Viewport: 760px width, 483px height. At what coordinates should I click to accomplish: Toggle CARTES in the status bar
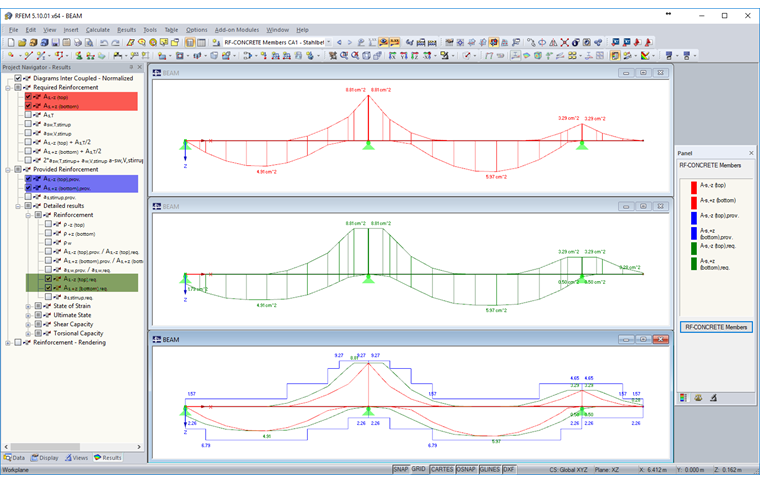(442, 469)
